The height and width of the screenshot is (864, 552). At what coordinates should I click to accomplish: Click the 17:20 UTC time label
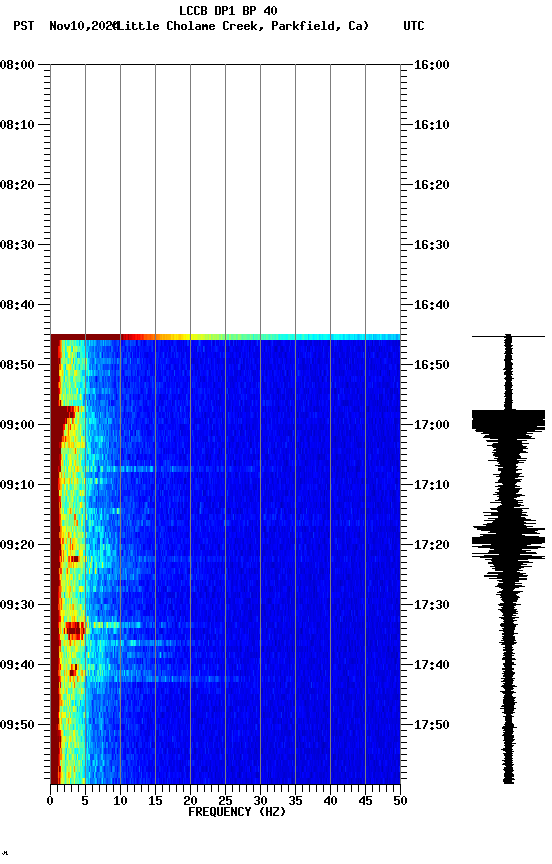click(x=432, y=545)
